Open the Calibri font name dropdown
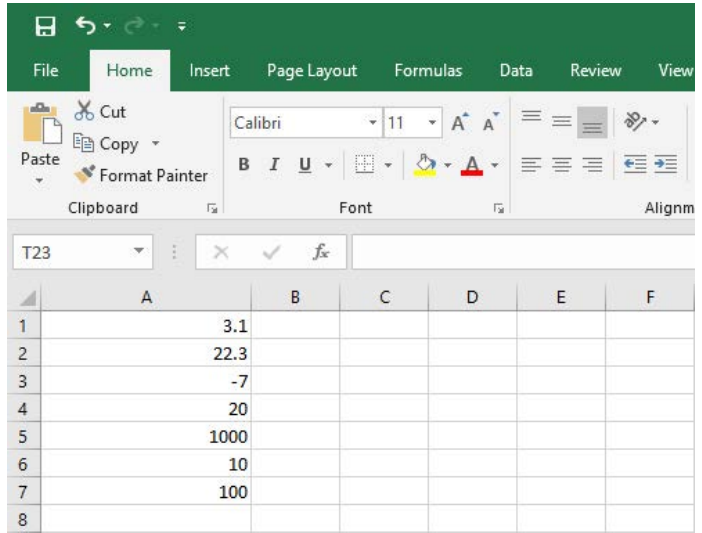702x533 pixels. tap(372, 122)
